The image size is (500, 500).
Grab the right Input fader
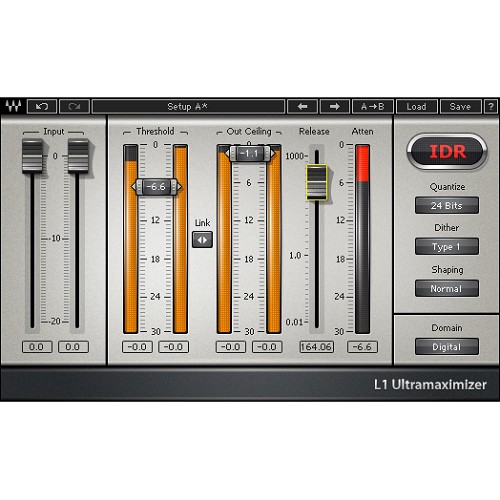pos(78,156)
